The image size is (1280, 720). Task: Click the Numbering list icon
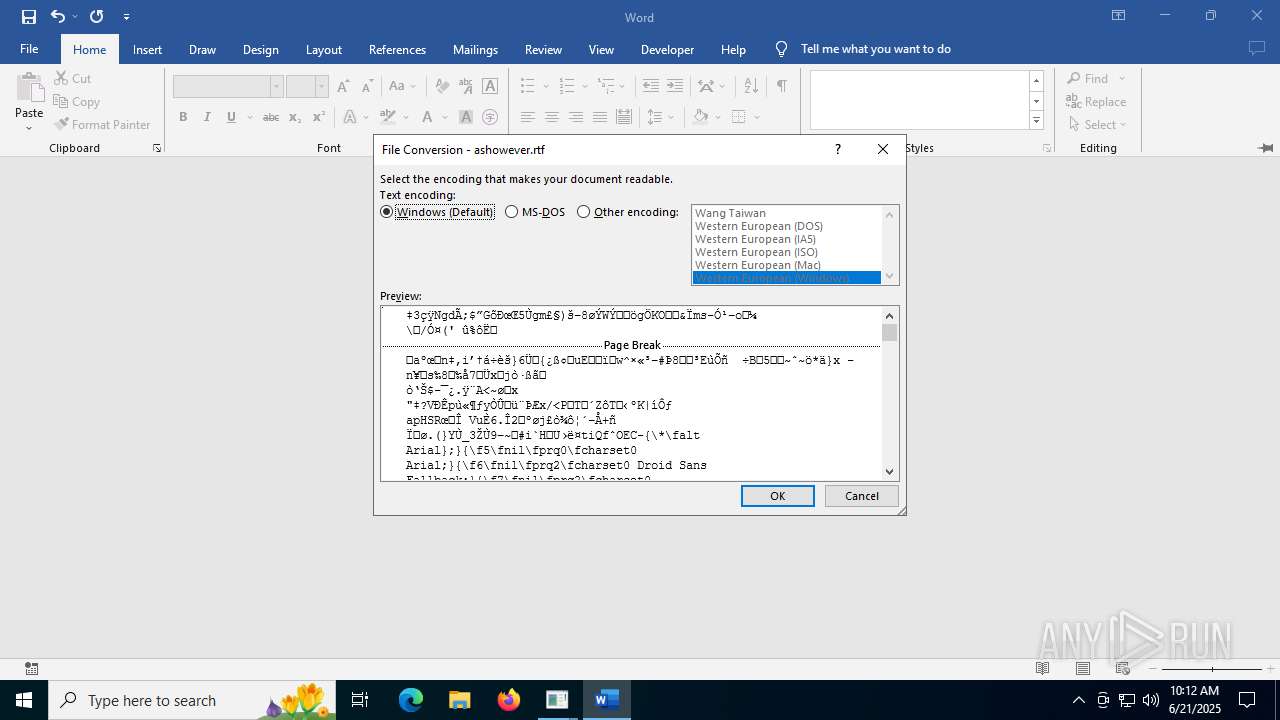pos(566,86)
